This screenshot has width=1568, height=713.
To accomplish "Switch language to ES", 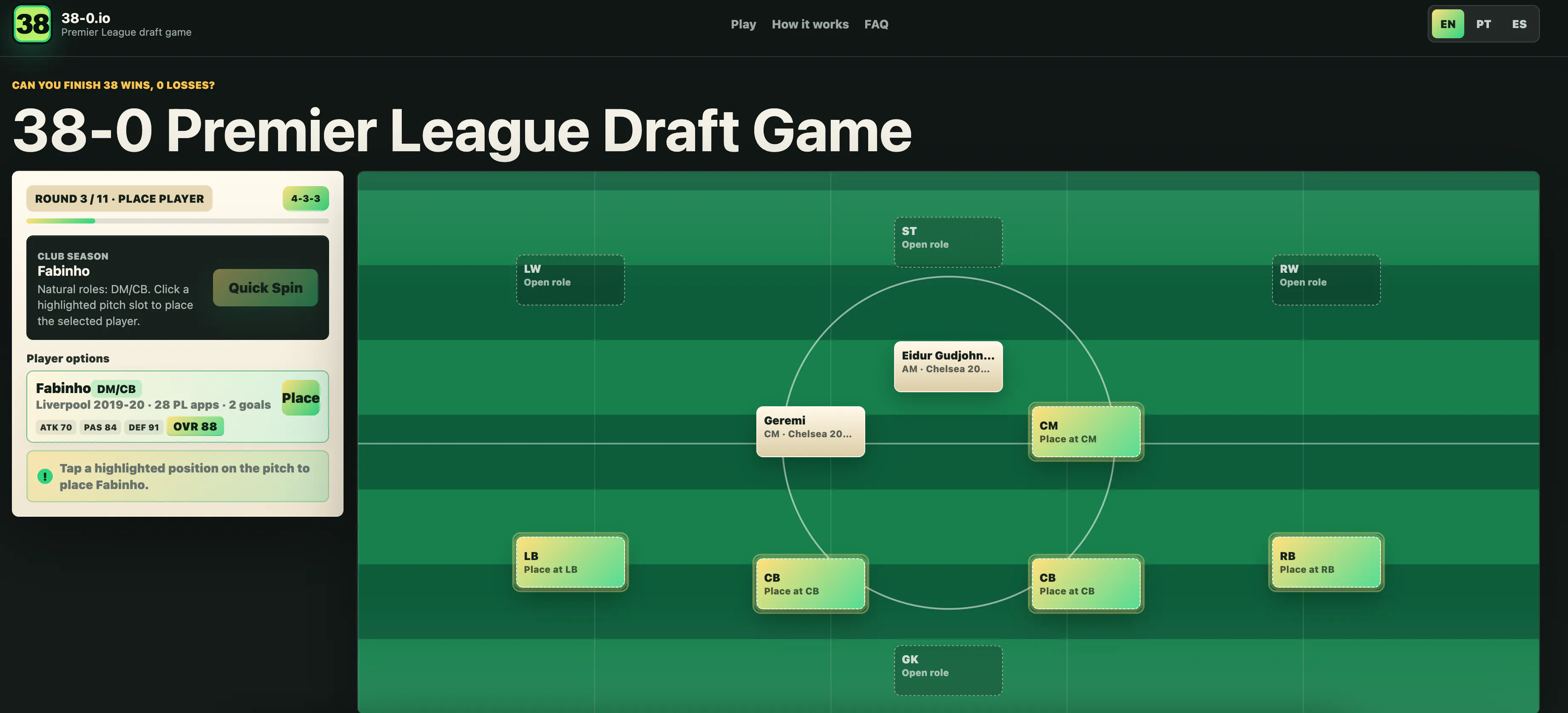I will click(1519, 24).
